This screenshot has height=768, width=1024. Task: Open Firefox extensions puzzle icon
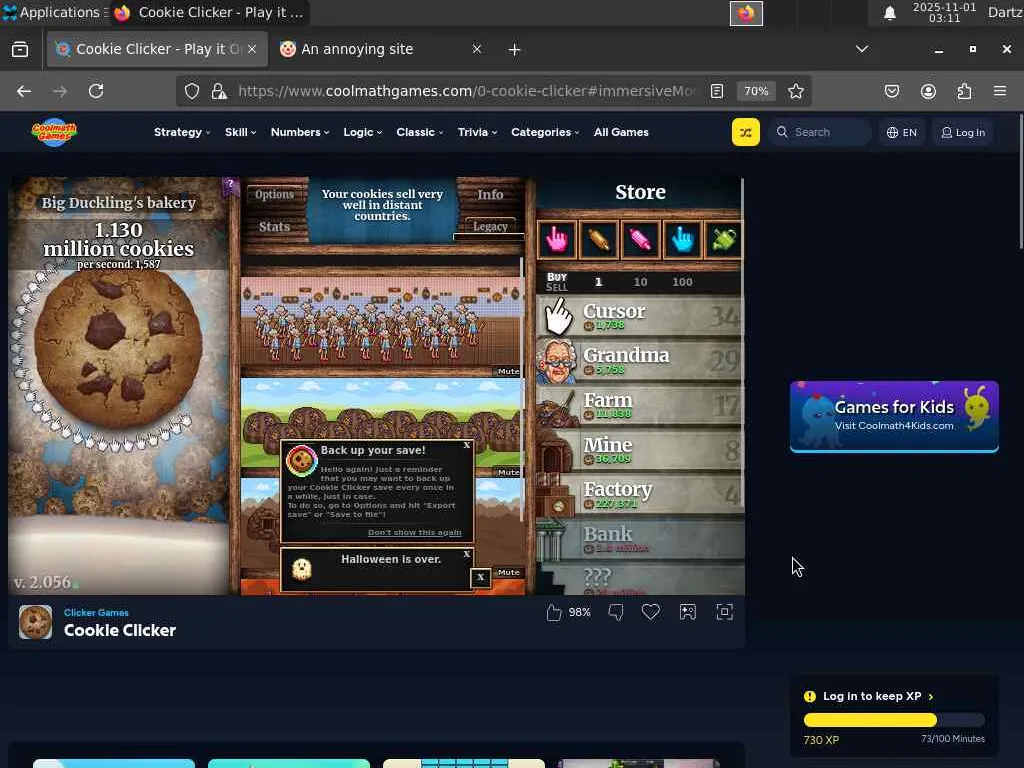click(x=964, y=91)
